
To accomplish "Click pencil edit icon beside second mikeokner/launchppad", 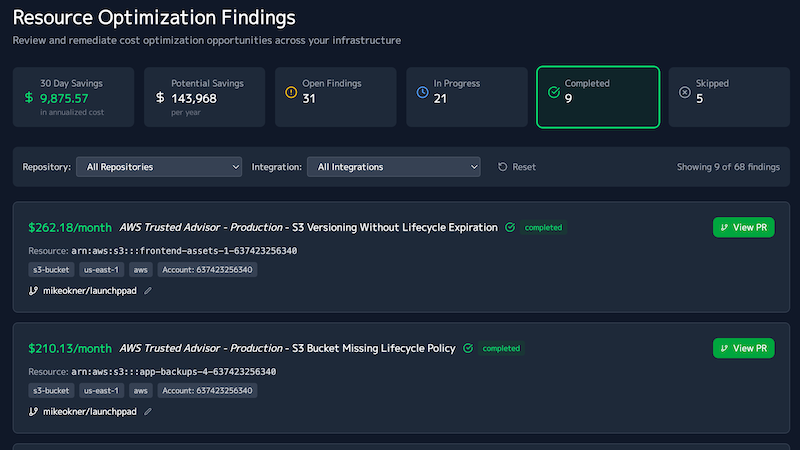I will 148,412.
